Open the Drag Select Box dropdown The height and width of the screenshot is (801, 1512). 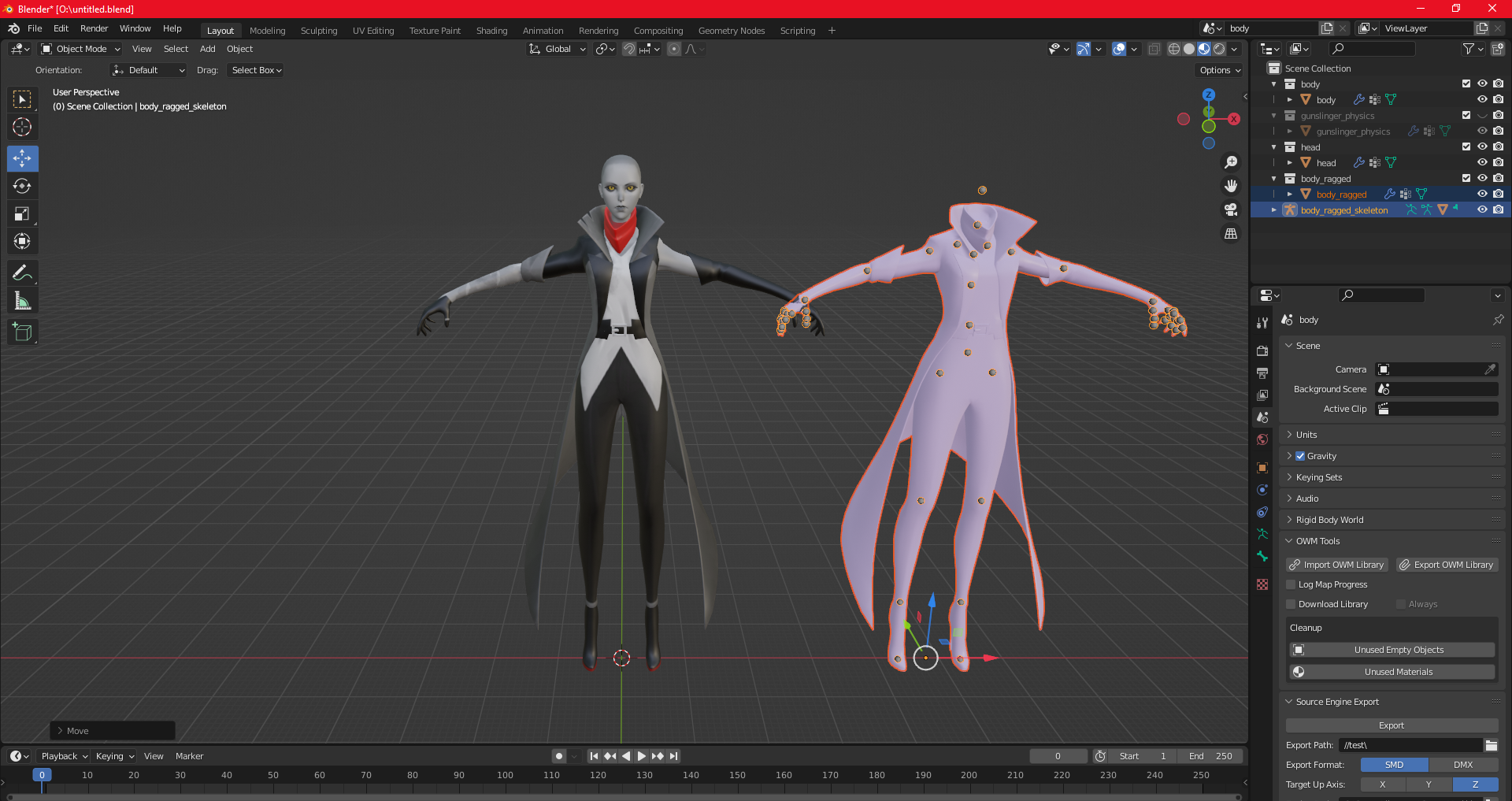[256, 70]
